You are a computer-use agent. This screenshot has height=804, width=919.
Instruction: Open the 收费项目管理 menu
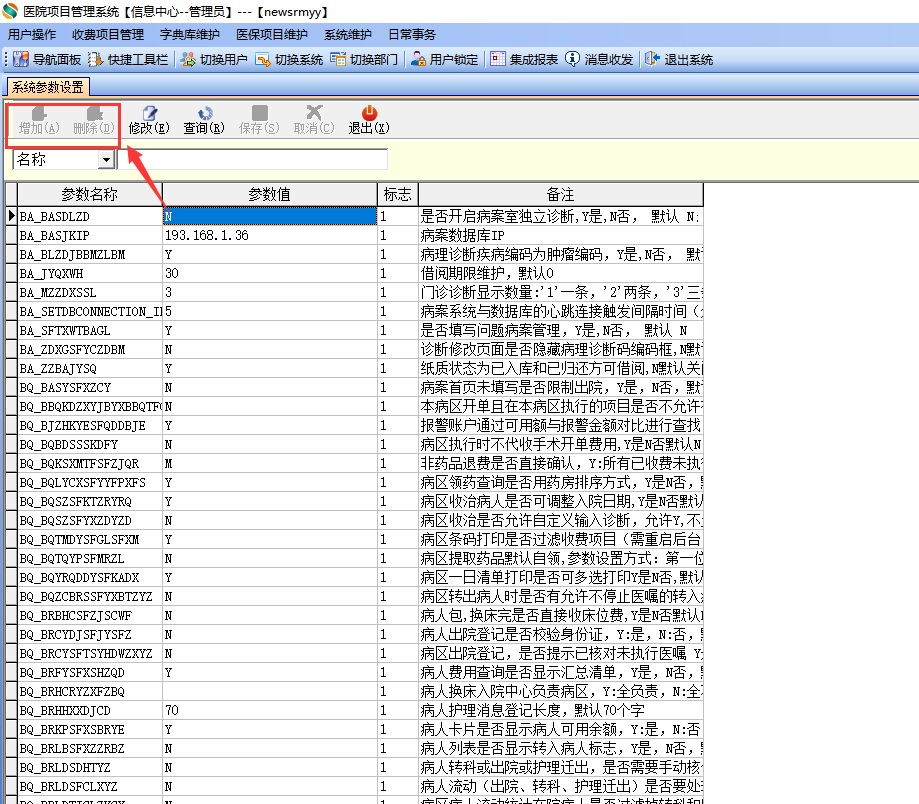[108, 35]
